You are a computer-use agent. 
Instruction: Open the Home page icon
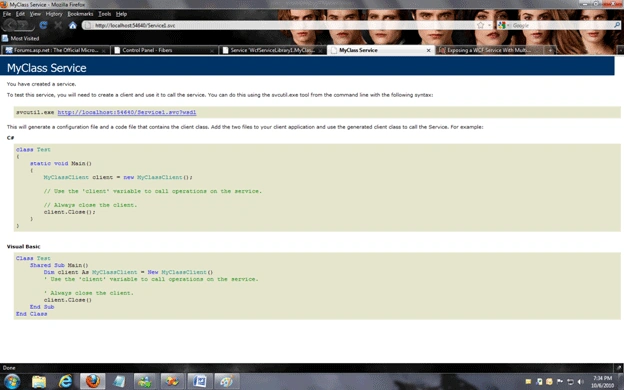click(x=72, y=25)
